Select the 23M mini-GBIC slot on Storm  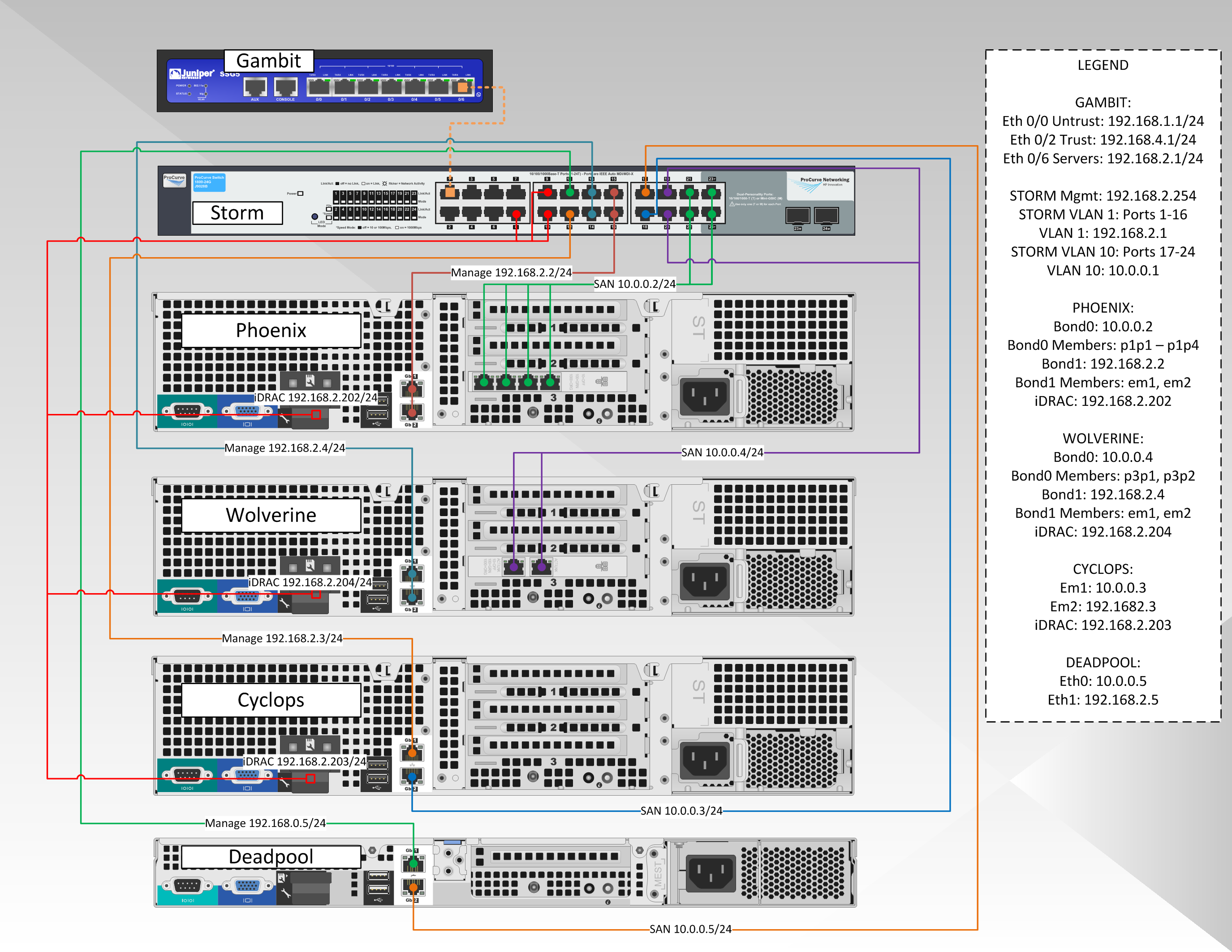(x=797, y=215)
